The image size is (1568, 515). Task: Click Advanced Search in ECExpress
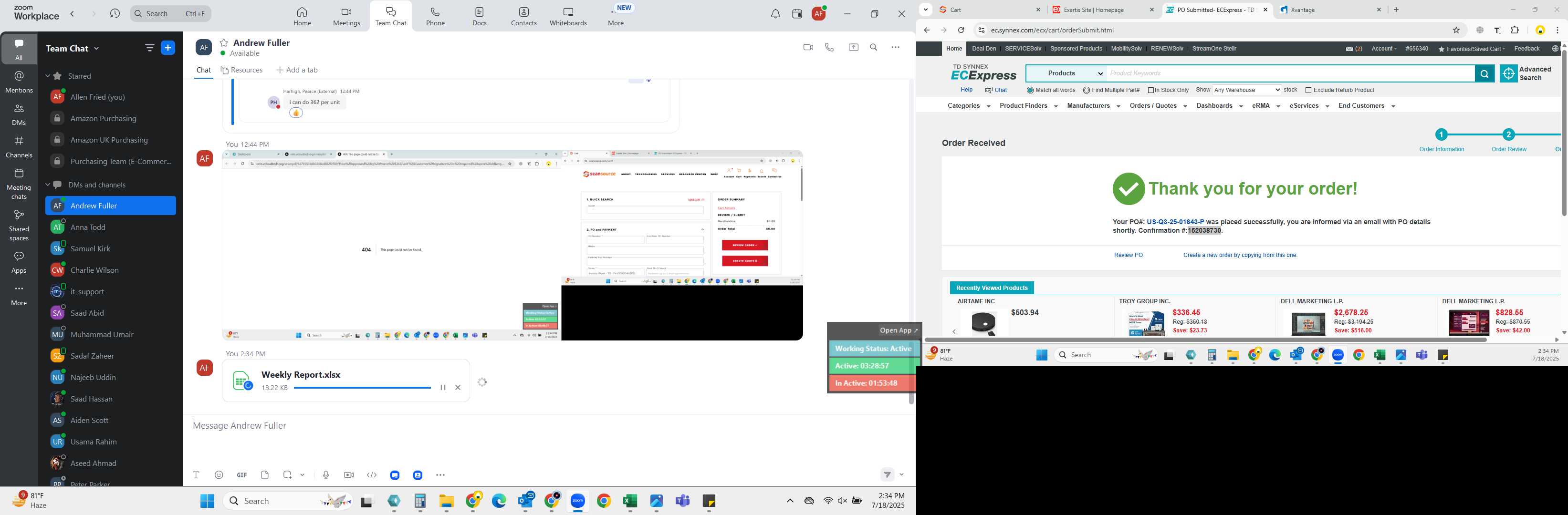pos(1526,73)
